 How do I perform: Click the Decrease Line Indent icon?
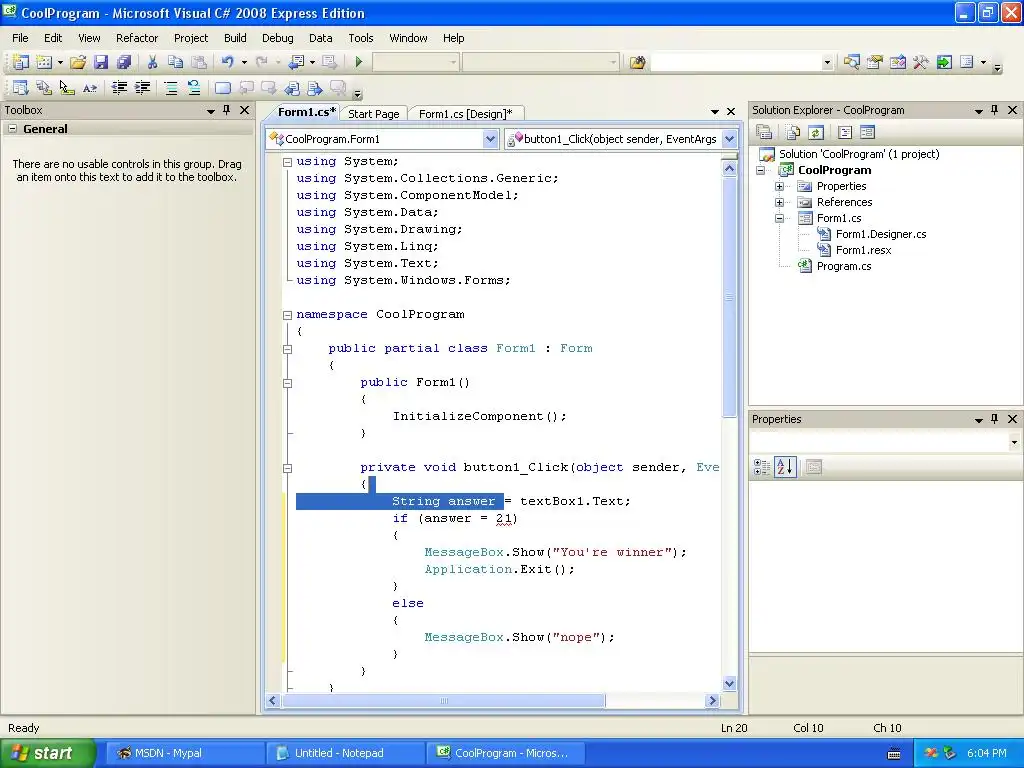coord(119,88)
